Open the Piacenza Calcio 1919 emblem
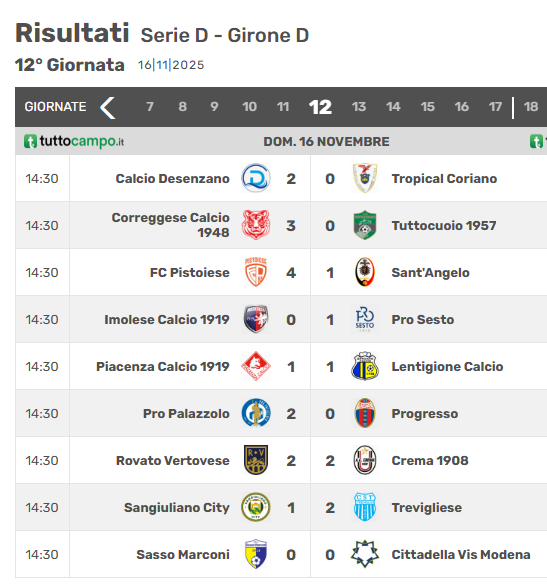The width and height of the screenshot is (547, 587). 256,366
